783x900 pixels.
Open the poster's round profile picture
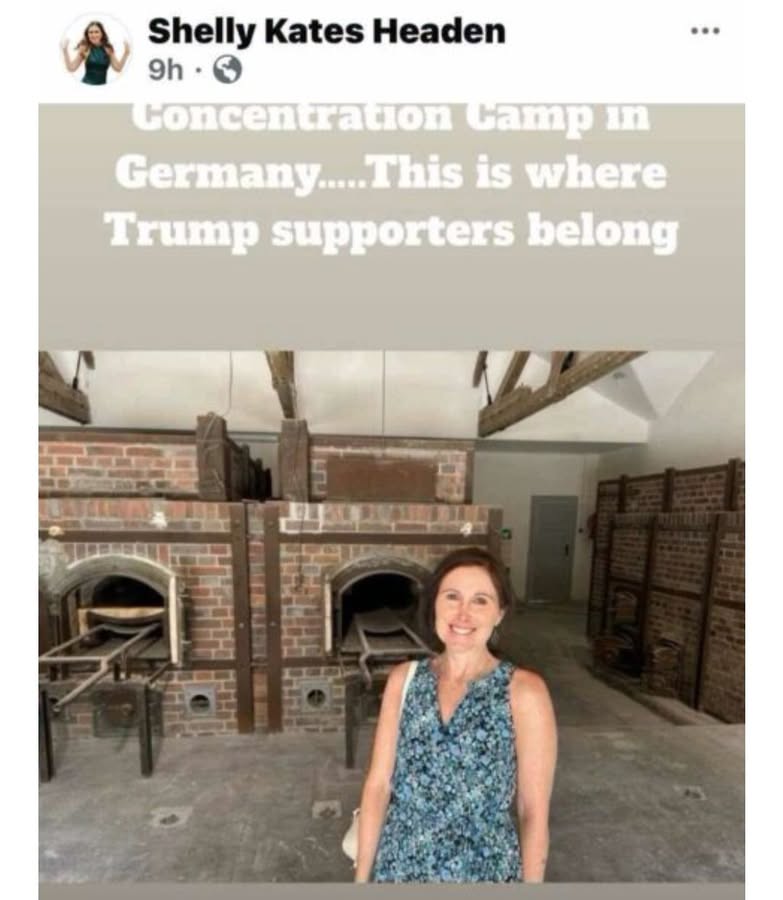pyautogui.click(x=96, y=51)
